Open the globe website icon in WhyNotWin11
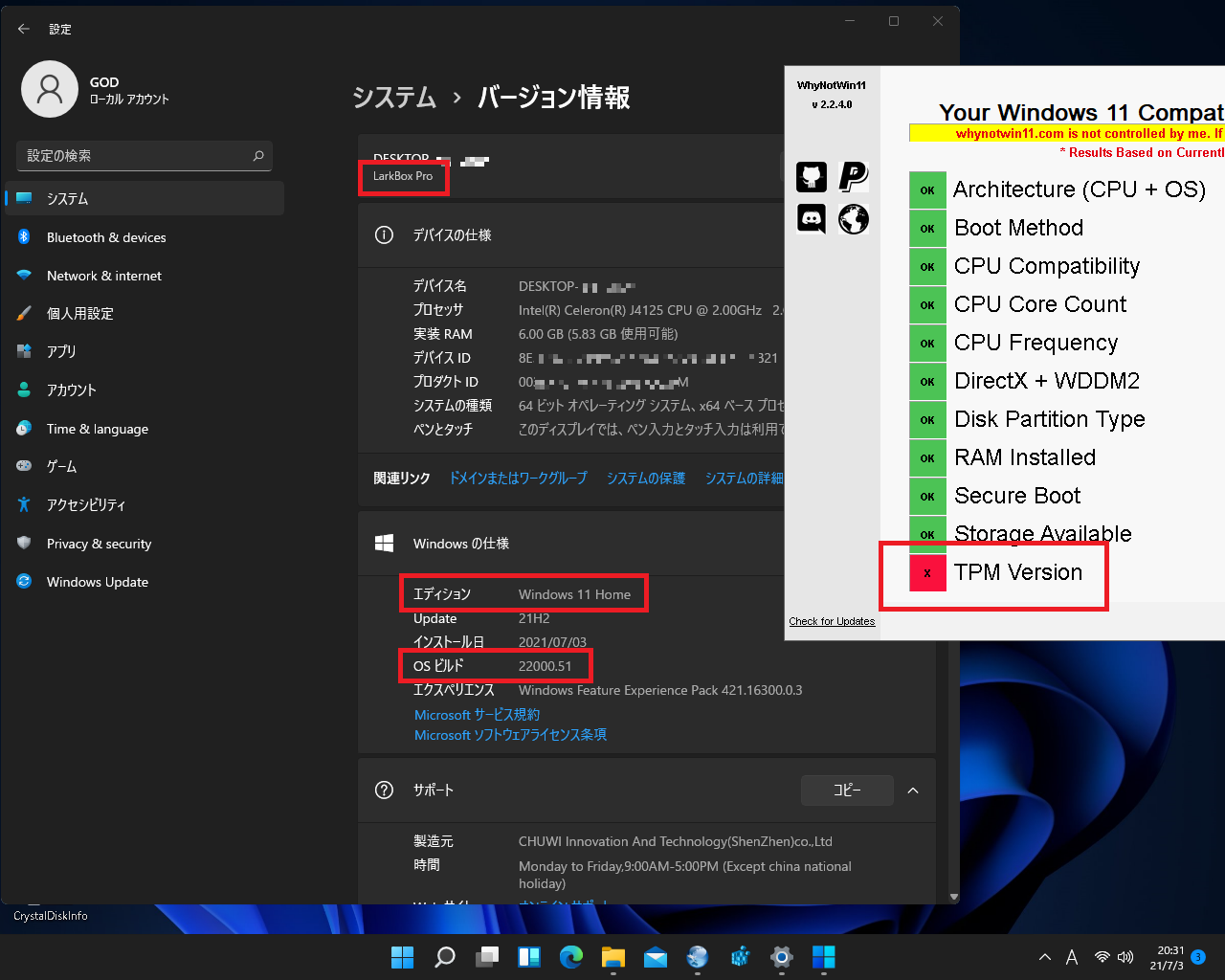Viewport: 1225px width, 980px height. (x=854, y=219)
